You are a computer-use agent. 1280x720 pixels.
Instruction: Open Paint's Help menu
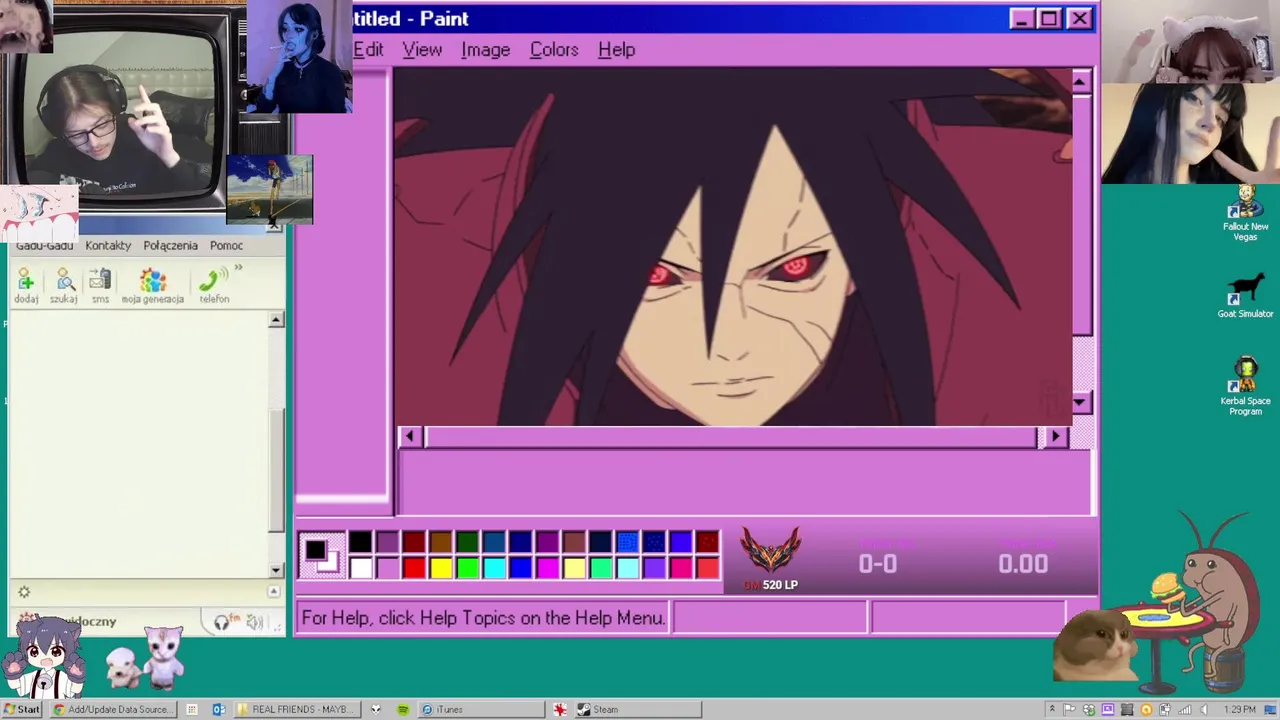tap(616, 49)
